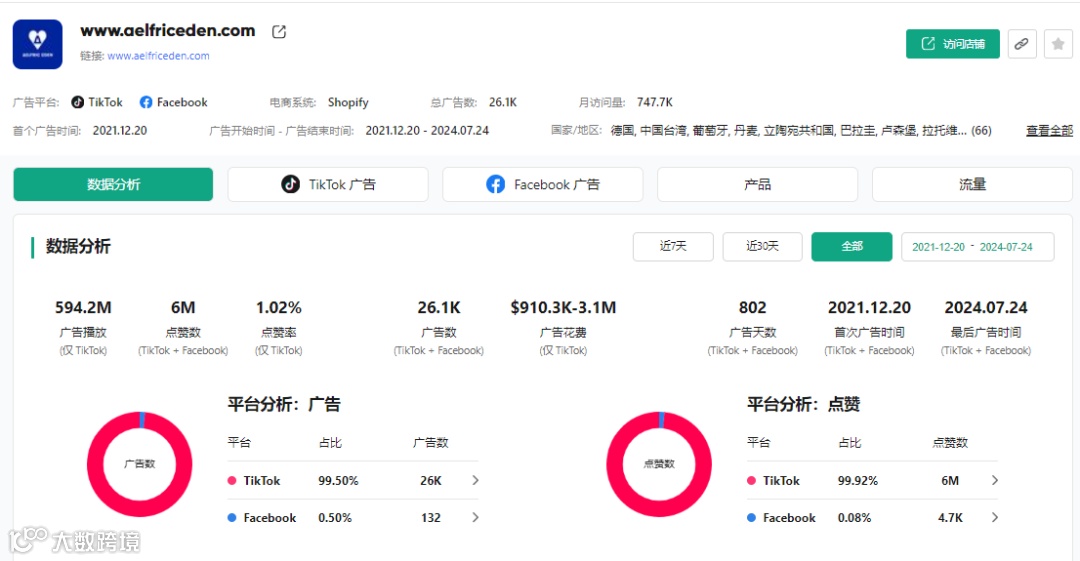Image resolution: width=1080 pixels, height=561 pixels.
Task: Open the www.aelfriceden.com hyperlink
Action: point(158,56)
